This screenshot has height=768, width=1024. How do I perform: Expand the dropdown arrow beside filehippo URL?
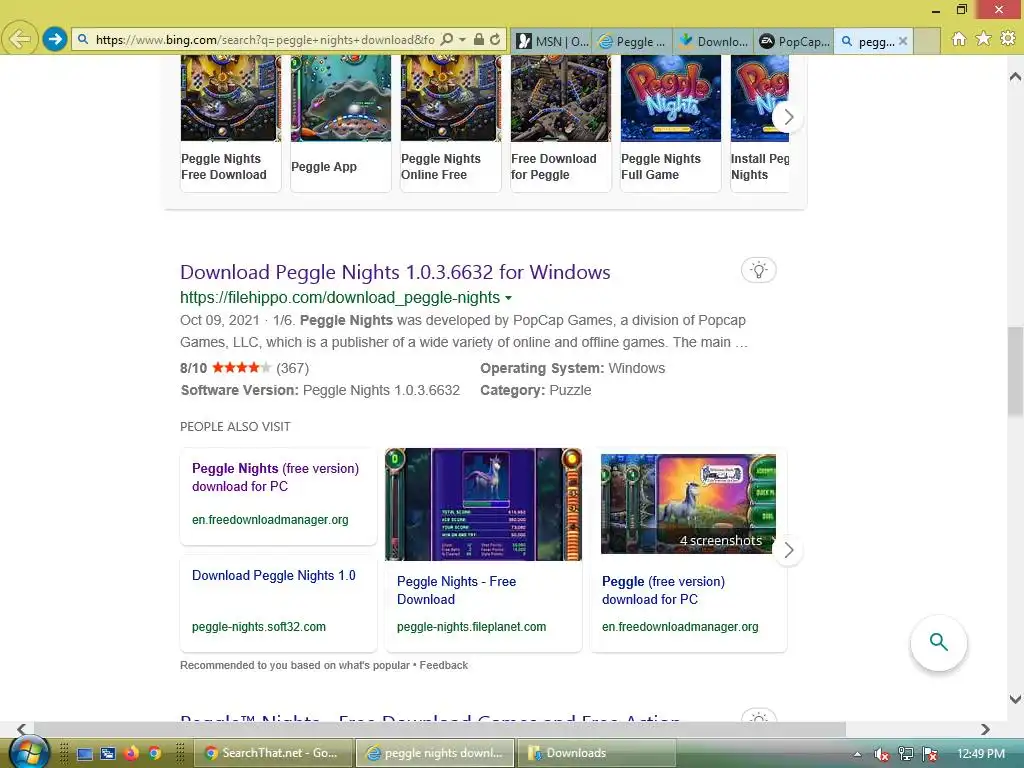coord(508,298)
